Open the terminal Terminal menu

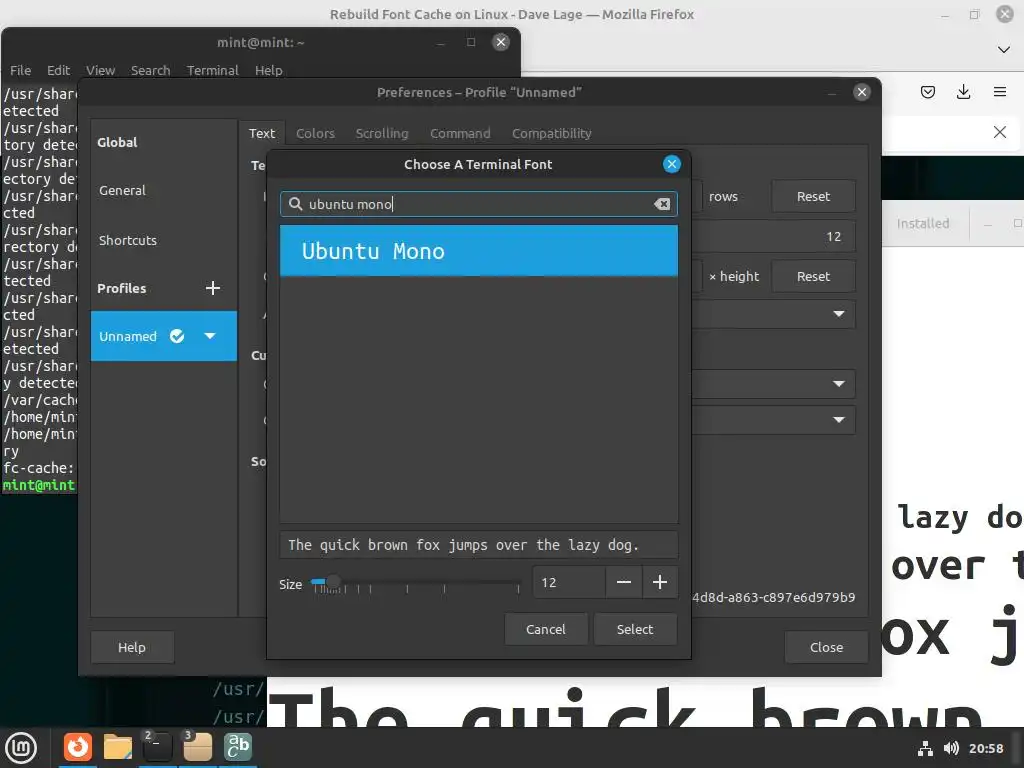coord(212,71)
